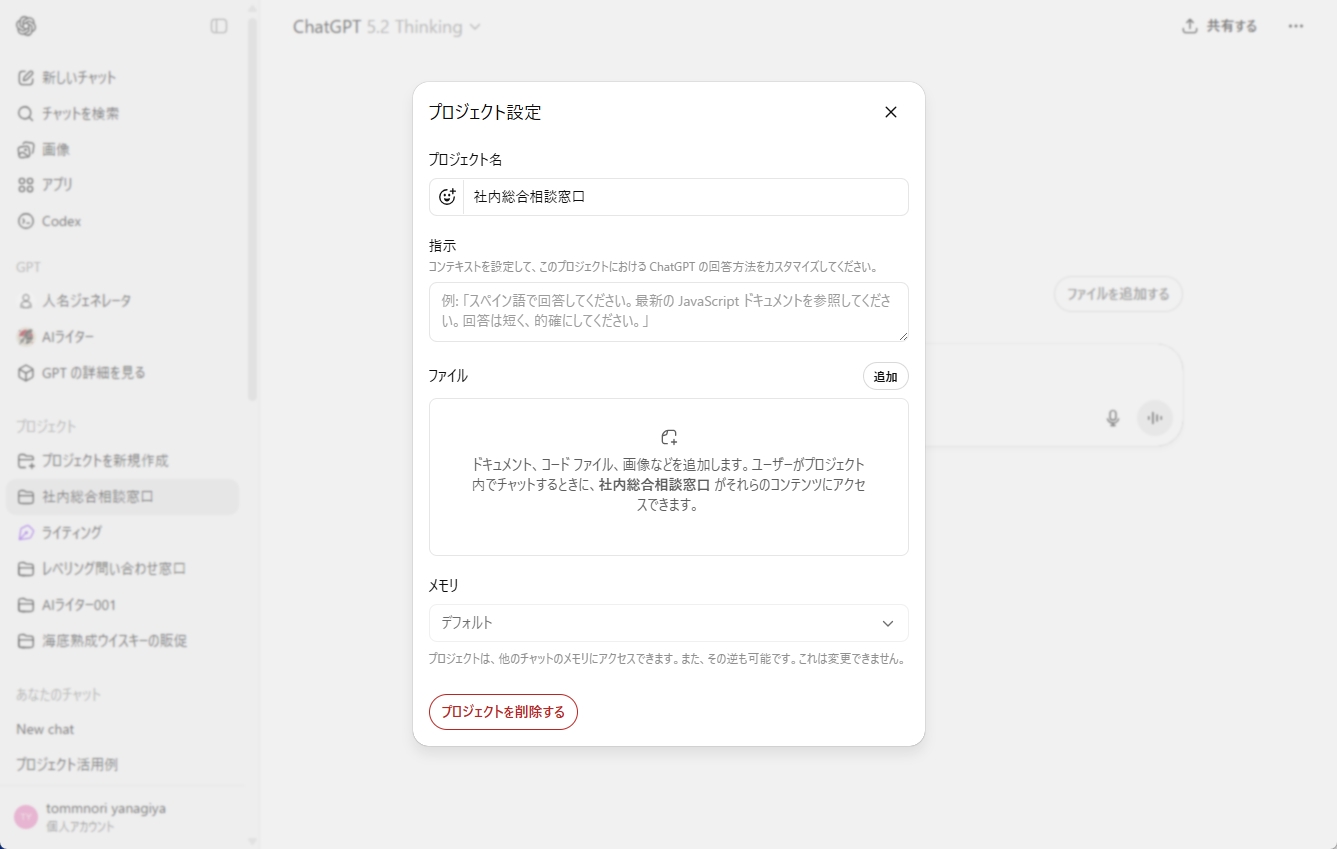Open the 海底熟成ウイスキーの販促 project

[123, 641]
